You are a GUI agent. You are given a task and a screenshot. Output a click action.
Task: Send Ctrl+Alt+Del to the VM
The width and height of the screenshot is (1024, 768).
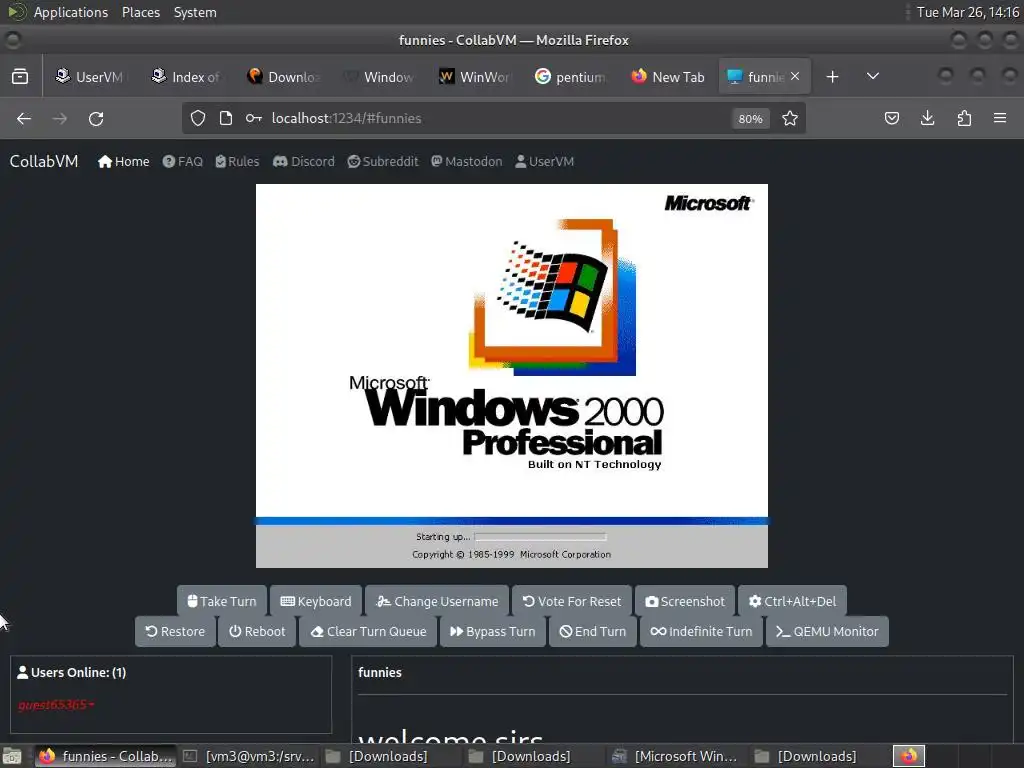793,601
